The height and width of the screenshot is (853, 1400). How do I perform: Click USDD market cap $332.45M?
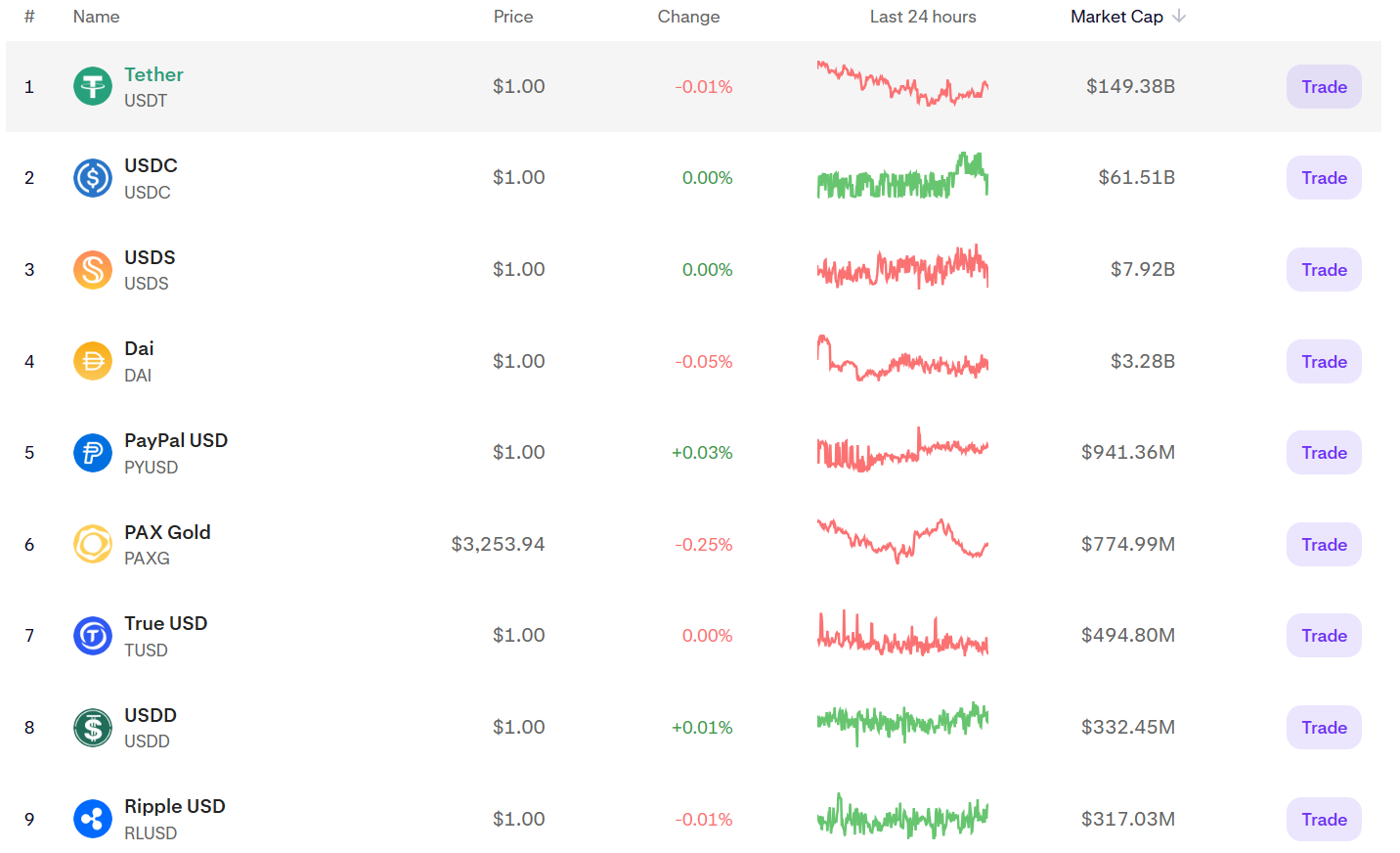pos(1127,727)
